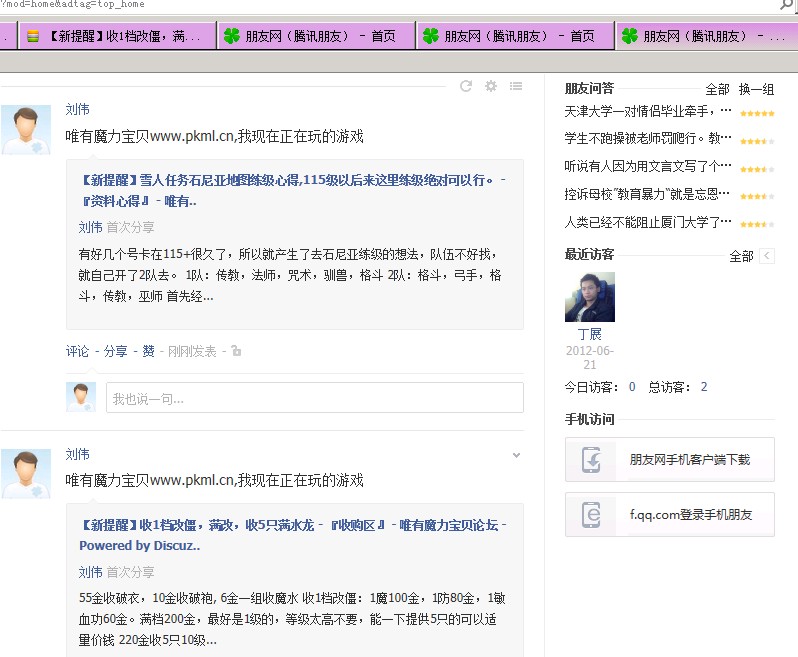Click the lock privacy icon under first post

(x=236, y=351)
